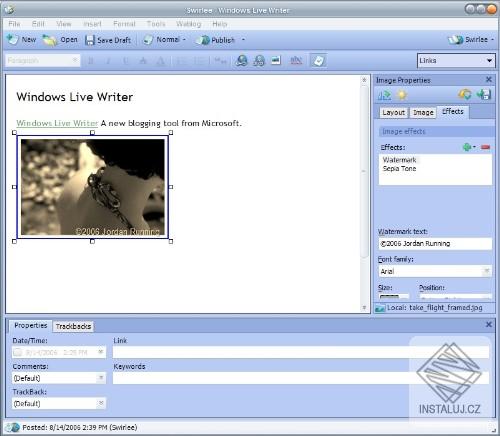The width and height of the screenshot is (500, 436).
Task: Click the spell check icon
Action: point(296,60)
